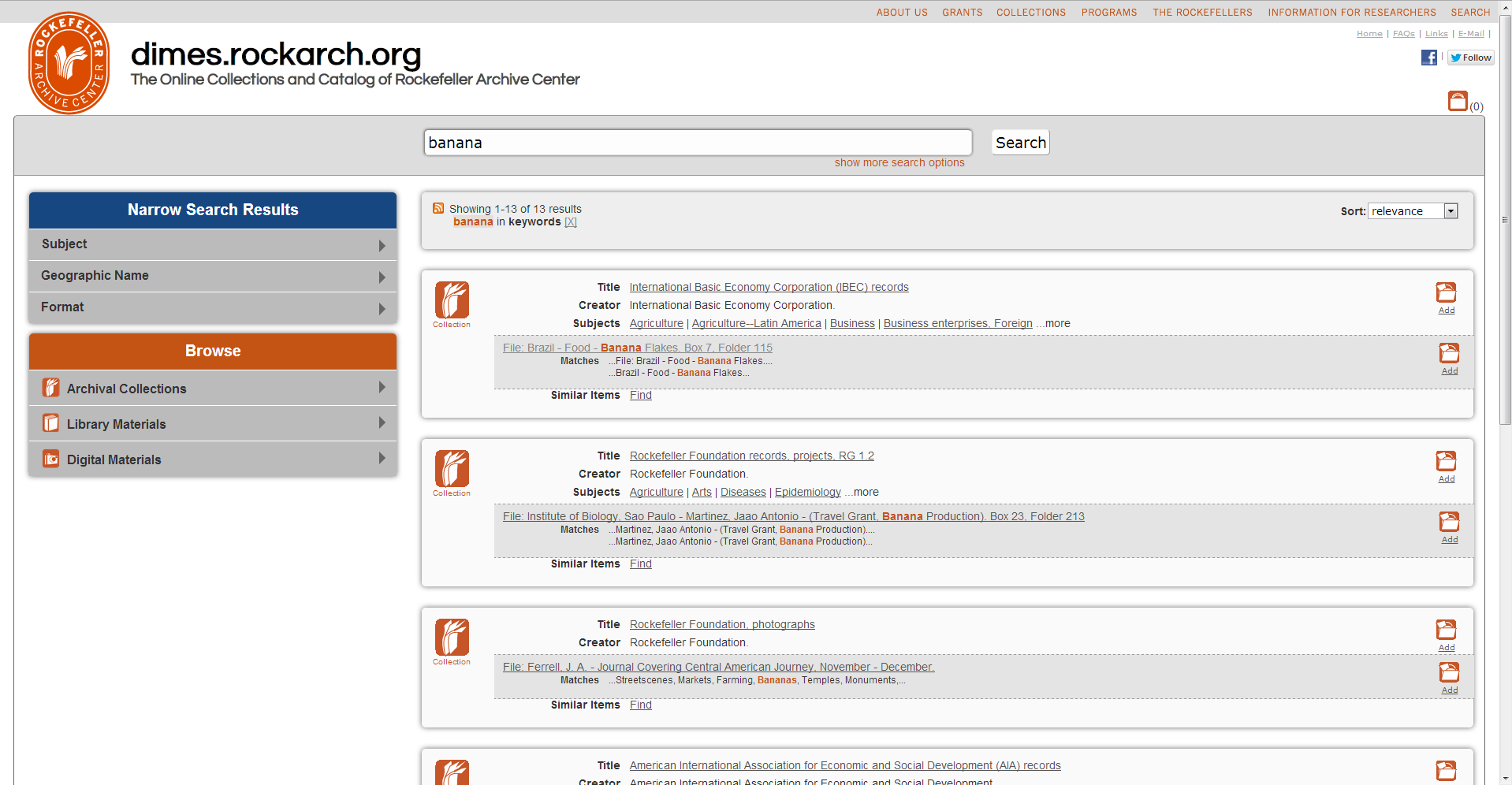Viewport: 1512px width, 785px height.
Task: Open the ABOUT US menu
Action: 902,13
